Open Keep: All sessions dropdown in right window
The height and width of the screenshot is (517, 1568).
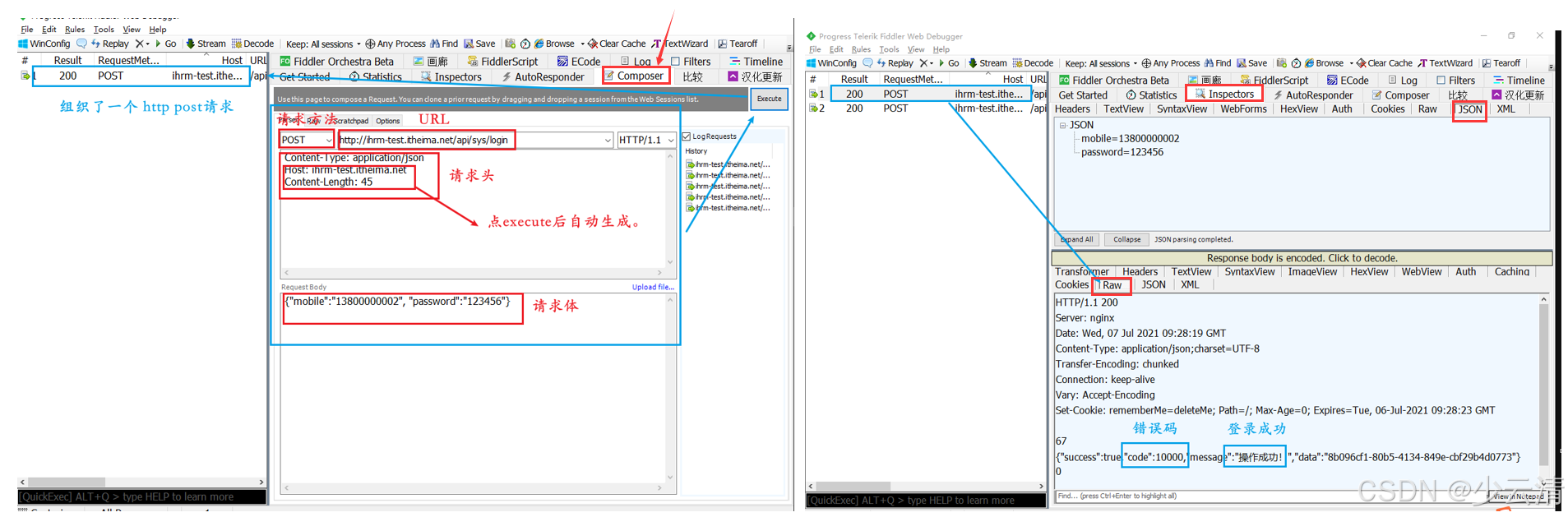(x=1100, y=63)
